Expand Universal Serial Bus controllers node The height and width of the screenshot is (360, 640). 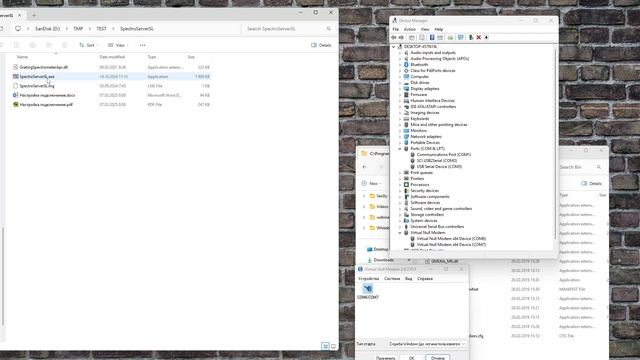point(400,227)
